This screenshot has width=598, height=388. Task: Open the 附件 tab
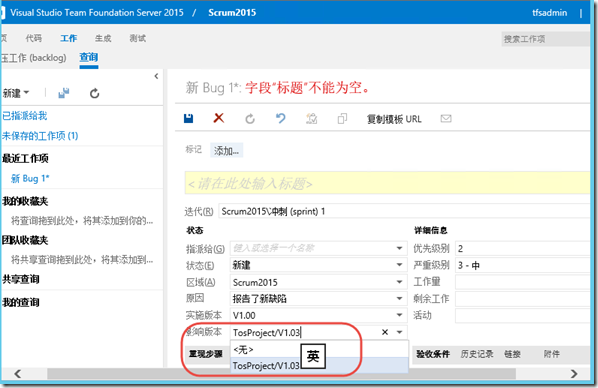tap(551, 354)
